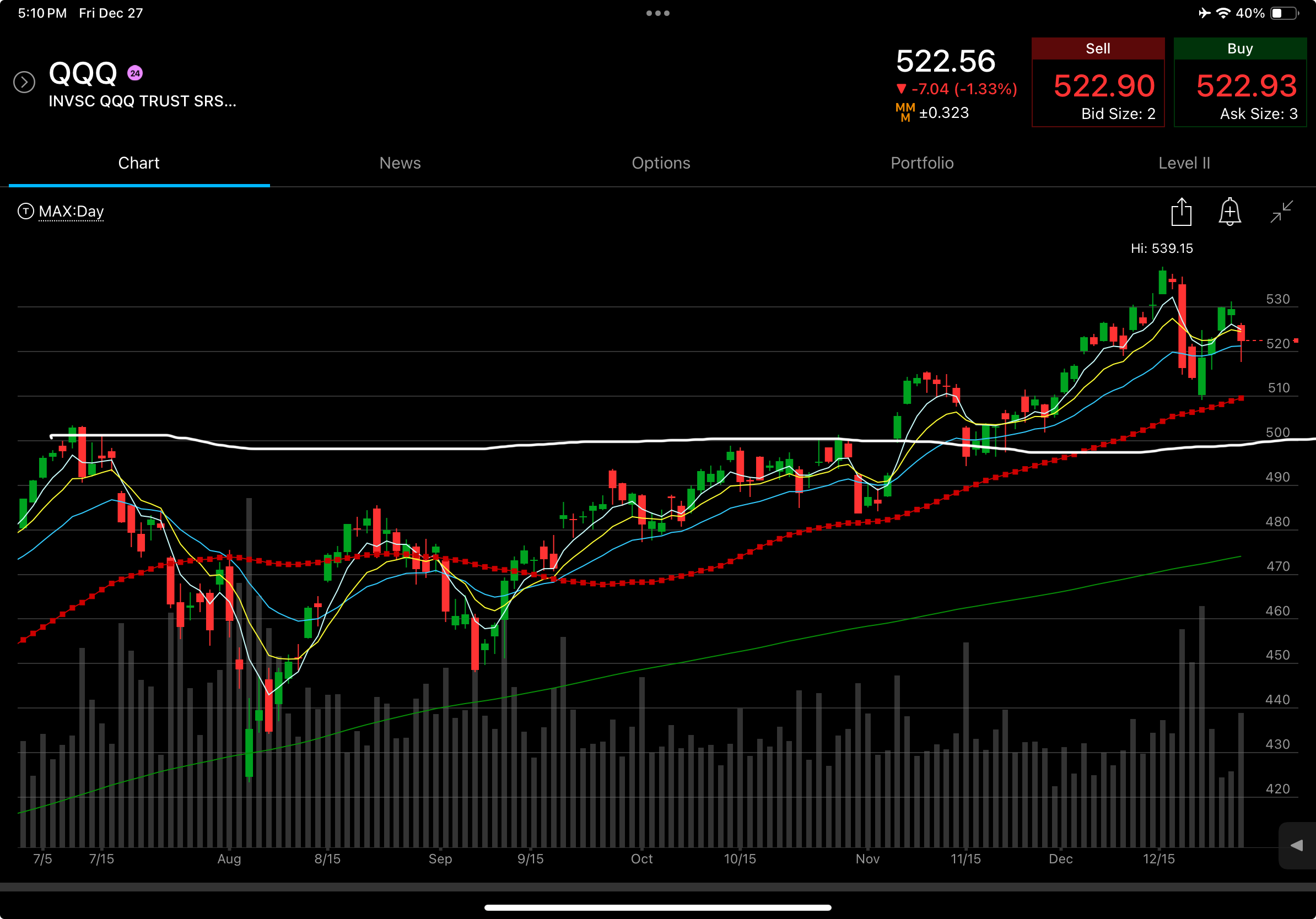Switch to the News tab
Screen dimensions: 1316x919
click(x=400, y=163)
